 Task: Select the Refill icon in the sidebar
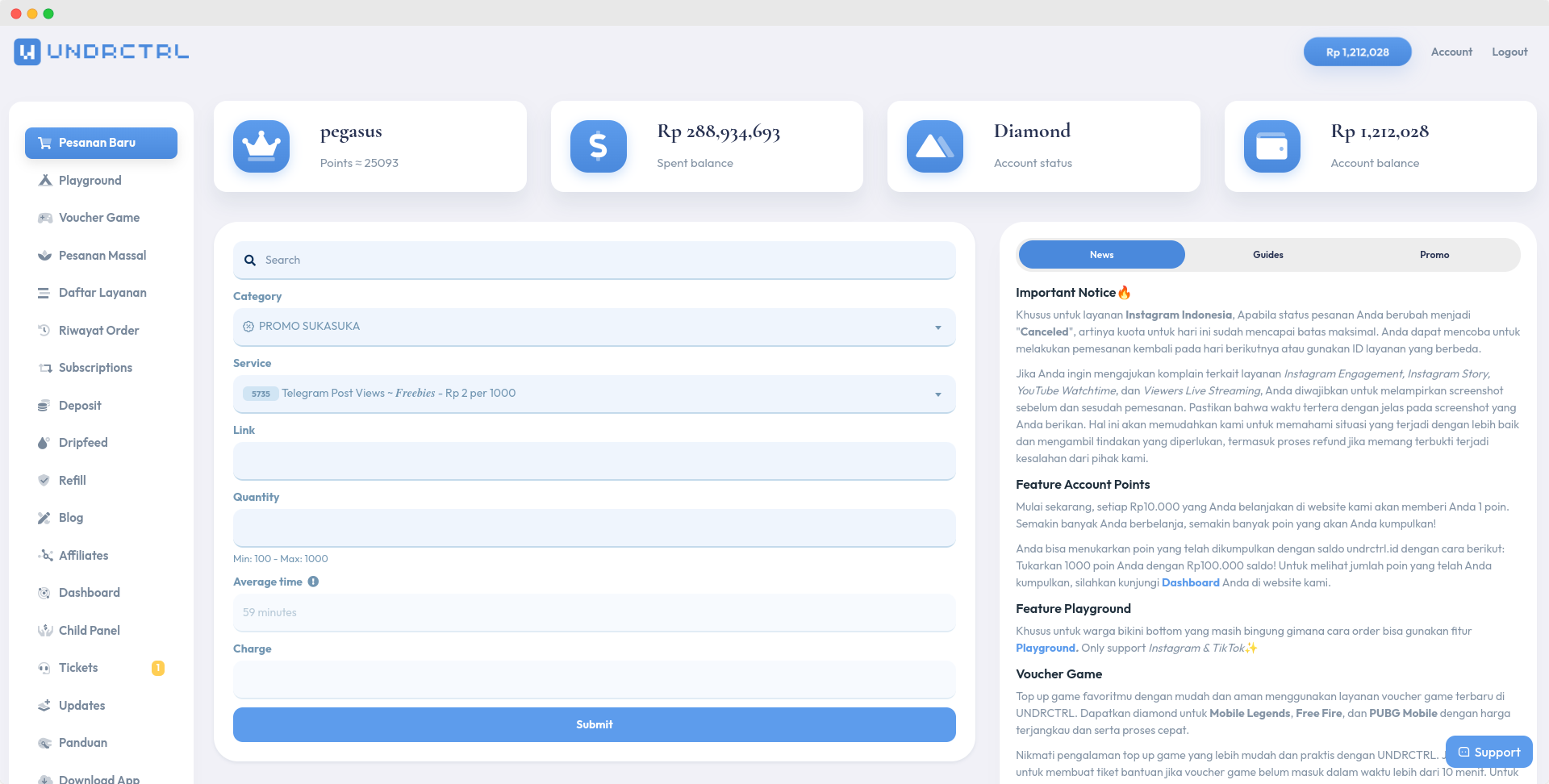point(44,480)
